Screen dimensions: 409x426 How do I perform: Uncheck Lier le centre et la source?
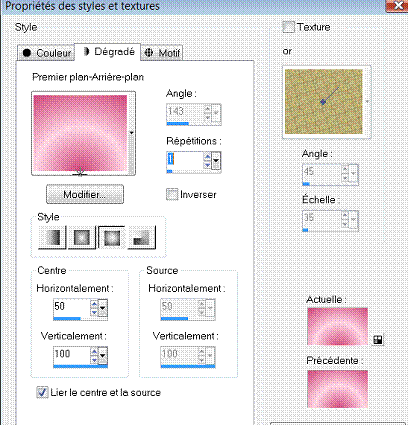42,392
